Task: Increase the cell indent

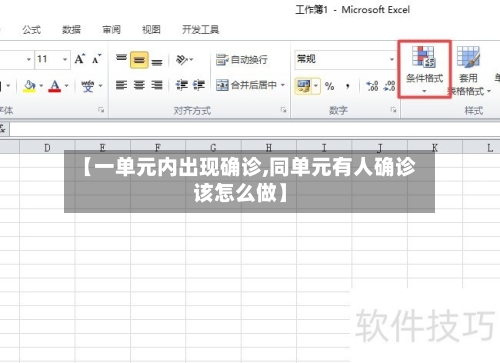Action: pyautogui.click(x=199, y=85)
